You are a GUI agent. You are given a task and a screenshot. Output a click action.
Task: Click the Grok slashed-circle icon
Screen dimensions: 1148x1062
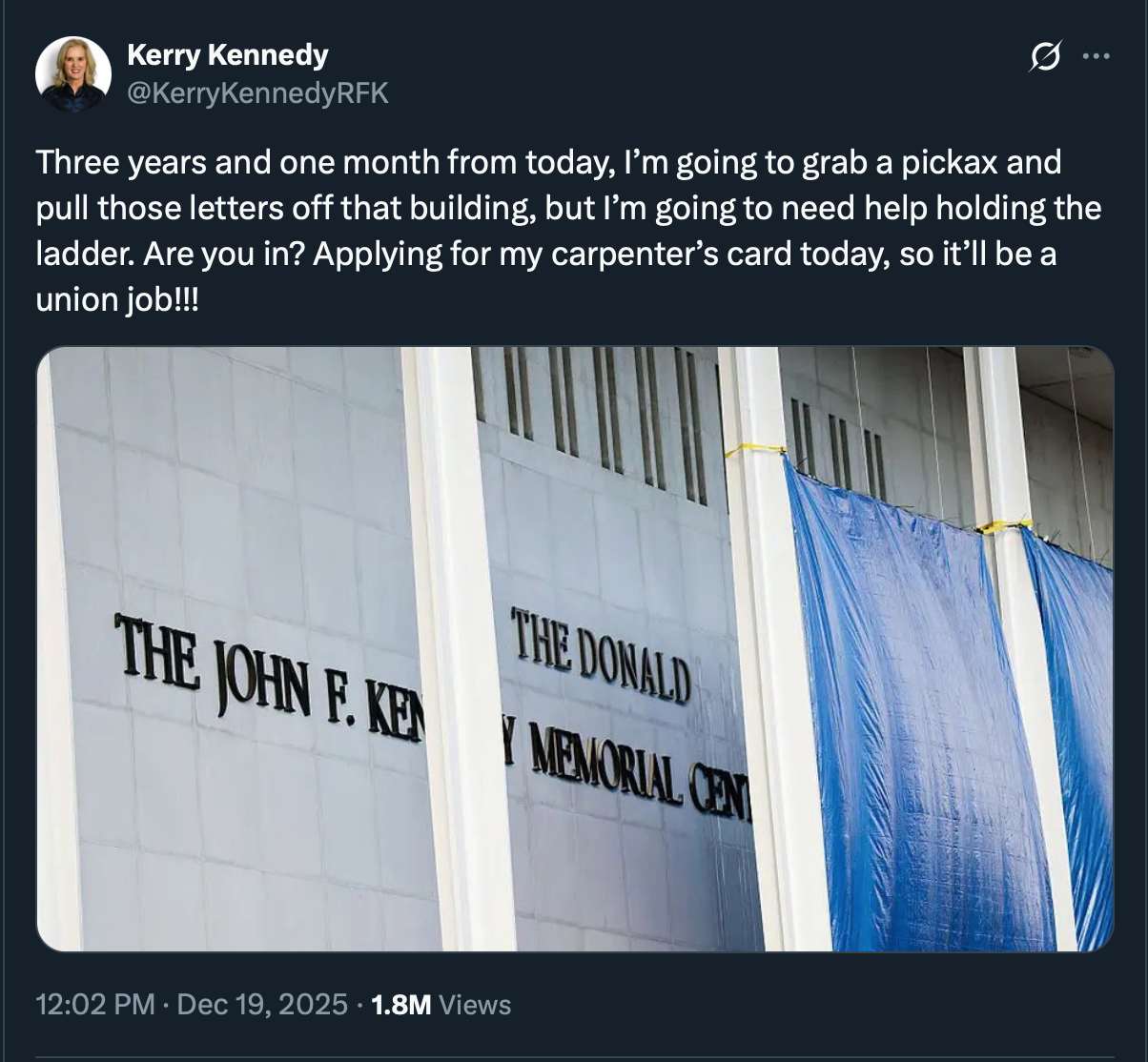pos(1045,57)
